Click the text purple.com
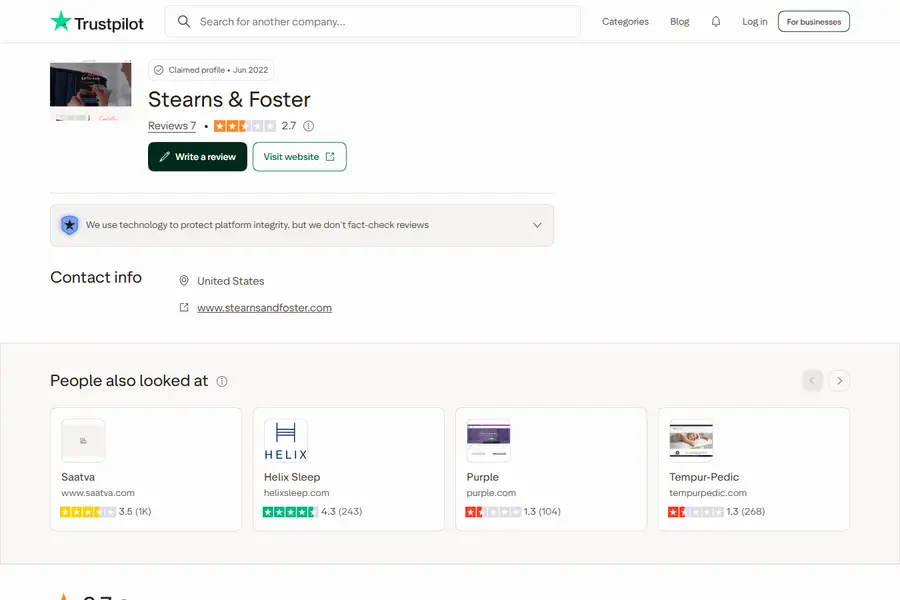Image resolution: width=900 pixels, height=600 pixels. (491, 493)
